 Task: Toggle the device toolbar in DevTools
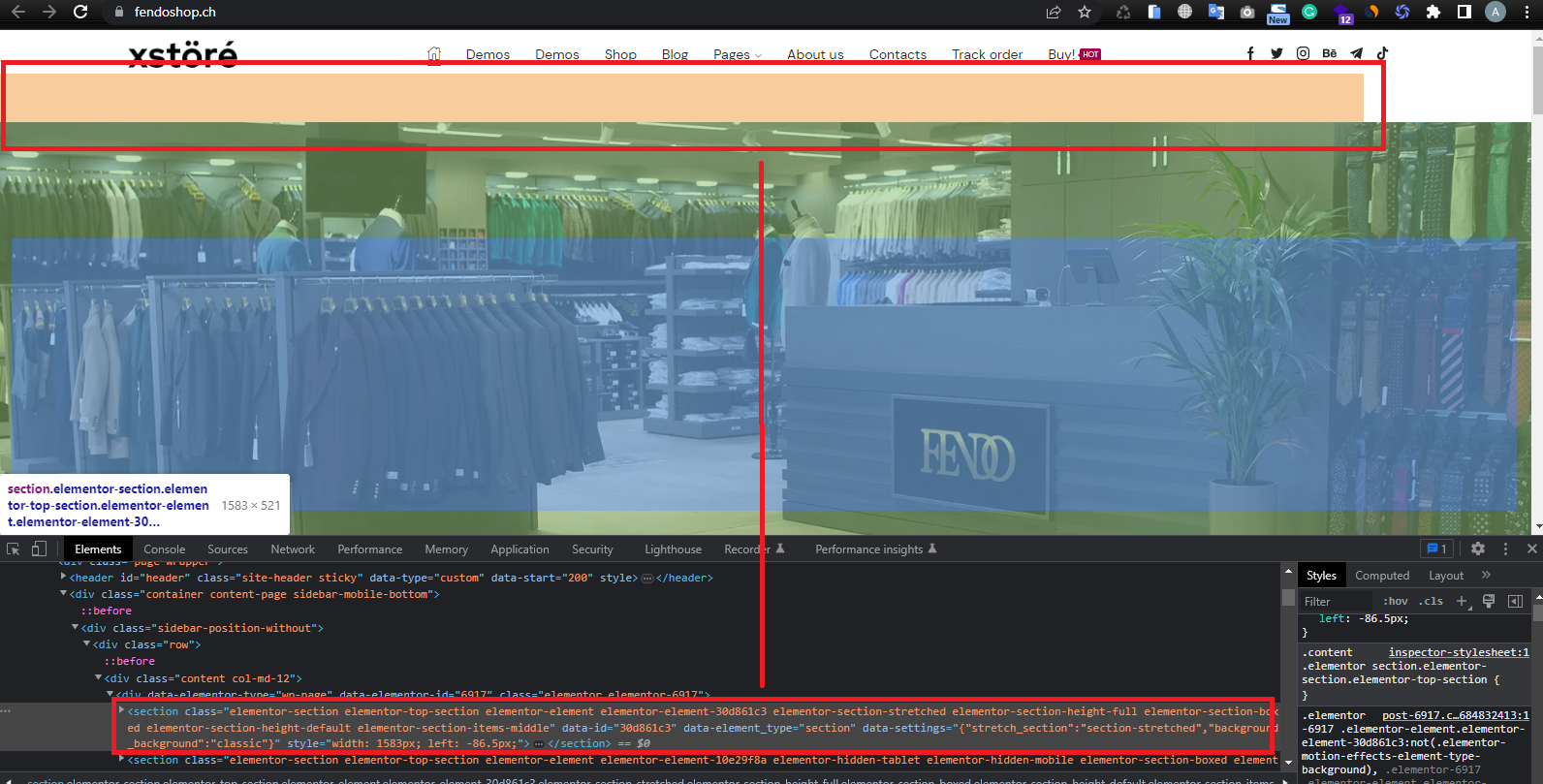click(x=39, y=549)
